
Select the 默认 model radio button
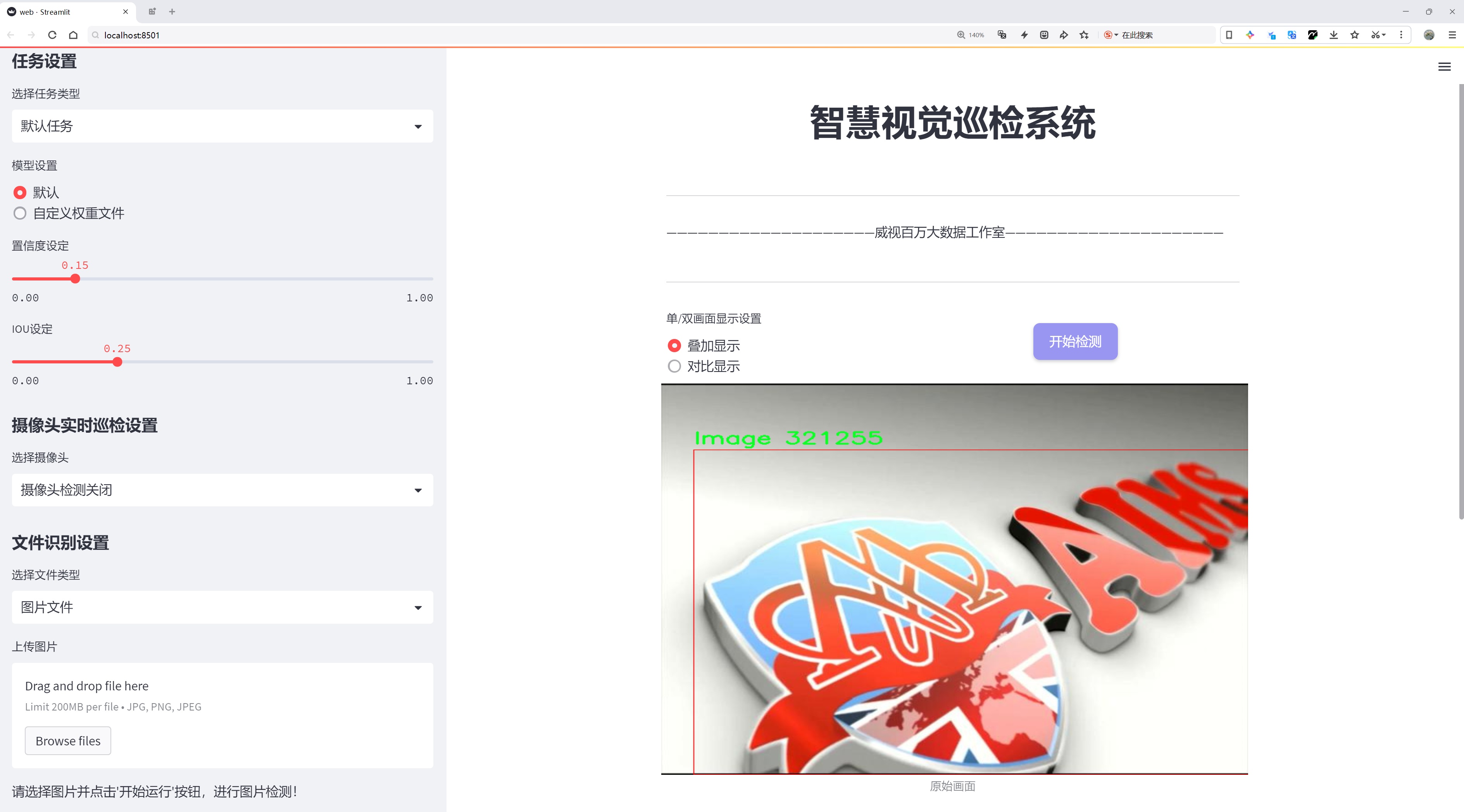tap(20, 193)
